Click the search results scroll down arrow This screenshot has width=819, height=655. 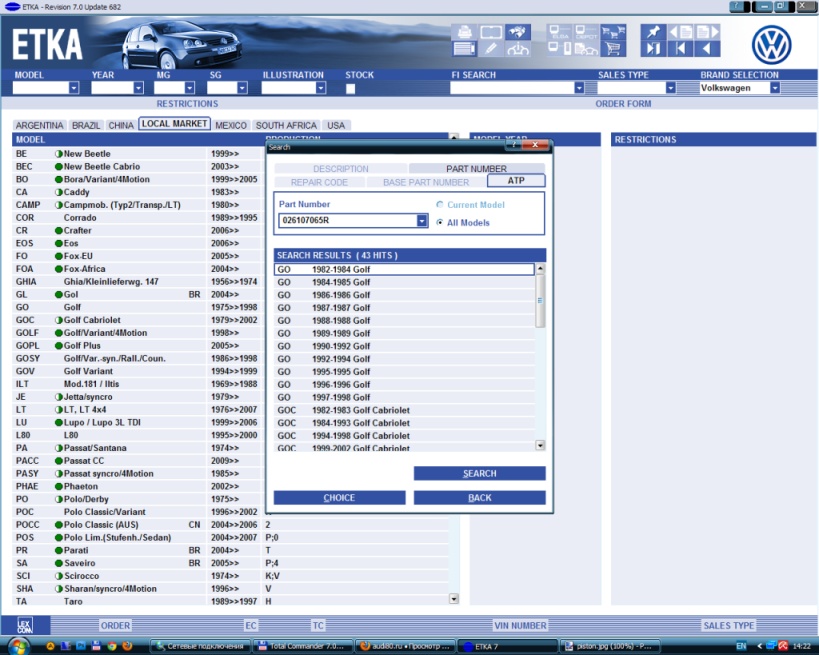click(540, 445)
